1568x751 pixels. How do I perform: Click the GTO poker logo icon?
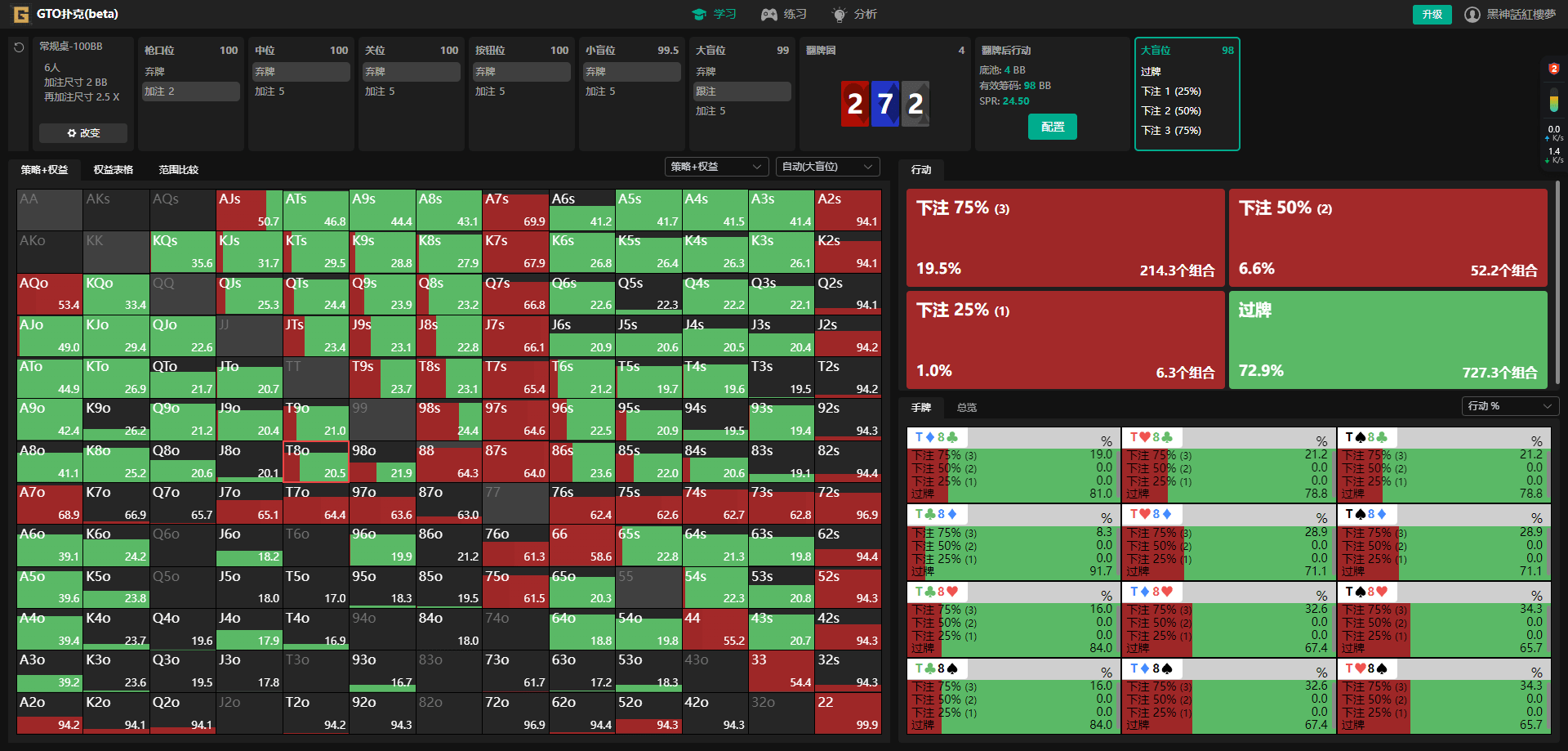[x=20, y=14]
